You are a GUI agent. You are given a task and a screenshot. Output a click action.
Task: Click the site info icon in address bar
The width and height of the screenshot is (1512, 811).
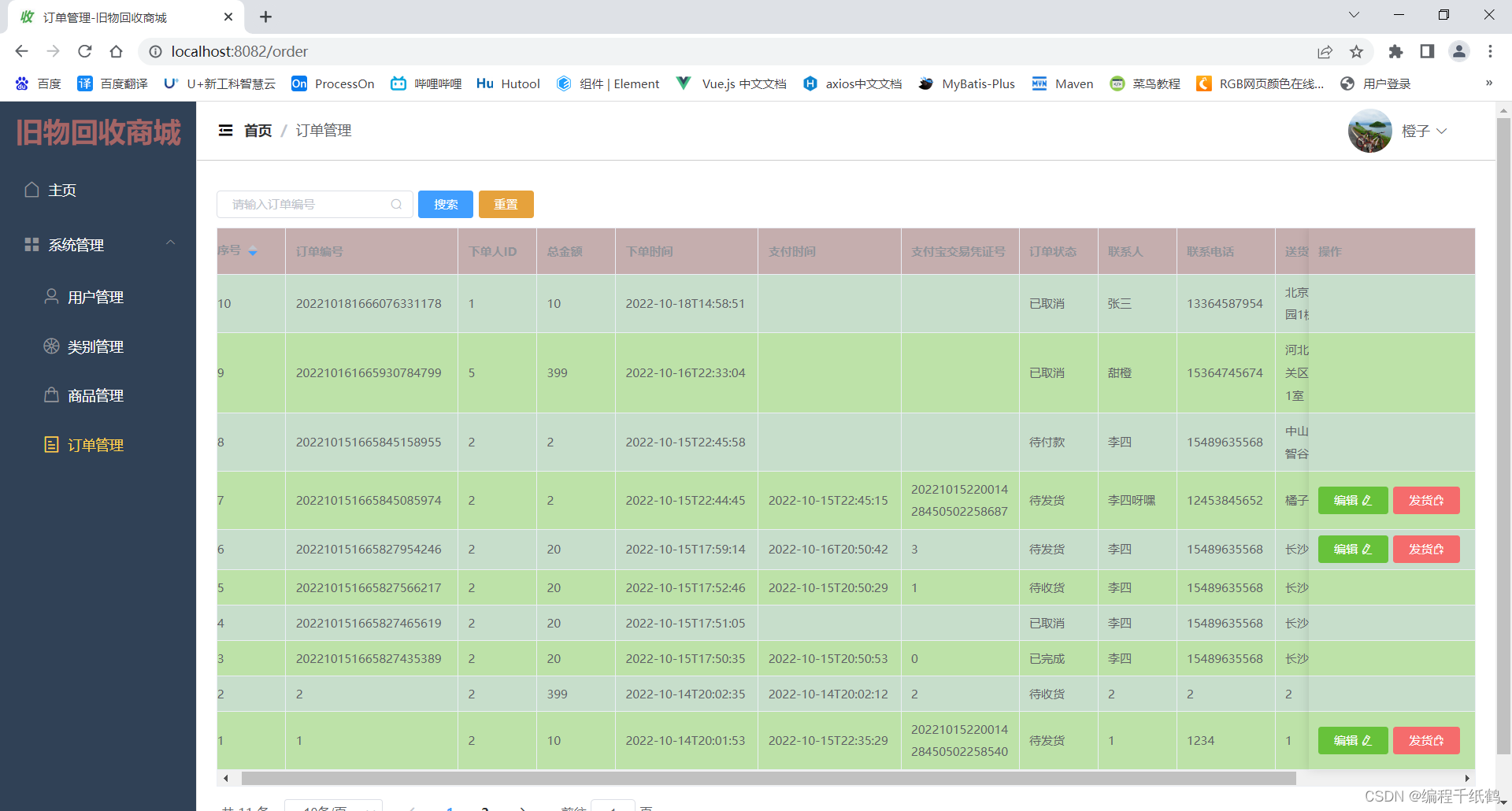click(155, 51)
